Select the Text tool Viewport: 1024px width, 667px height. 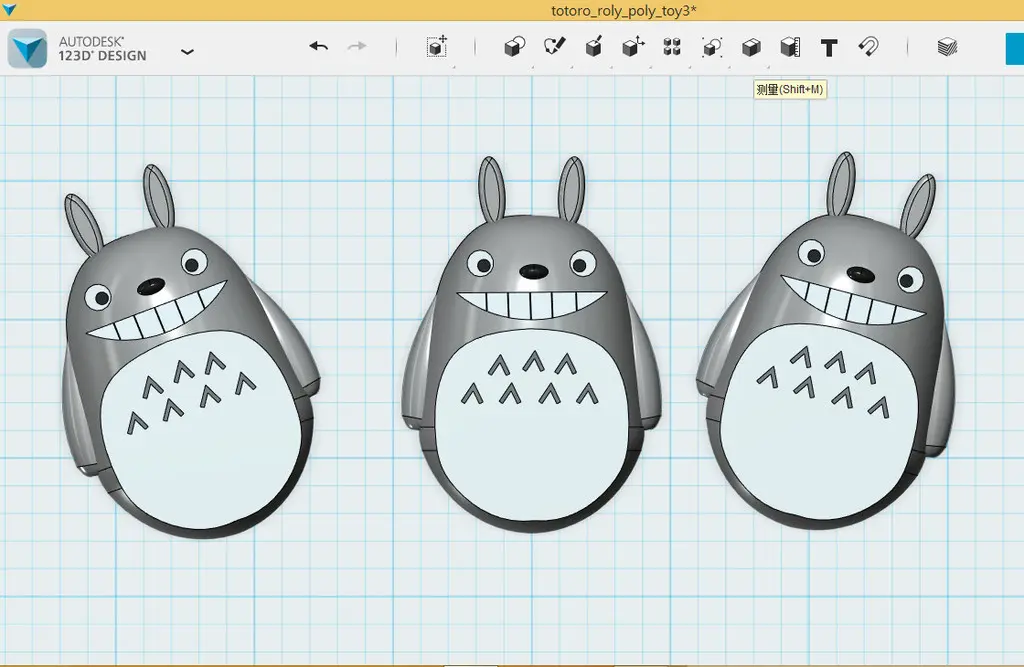coord(829,47)
